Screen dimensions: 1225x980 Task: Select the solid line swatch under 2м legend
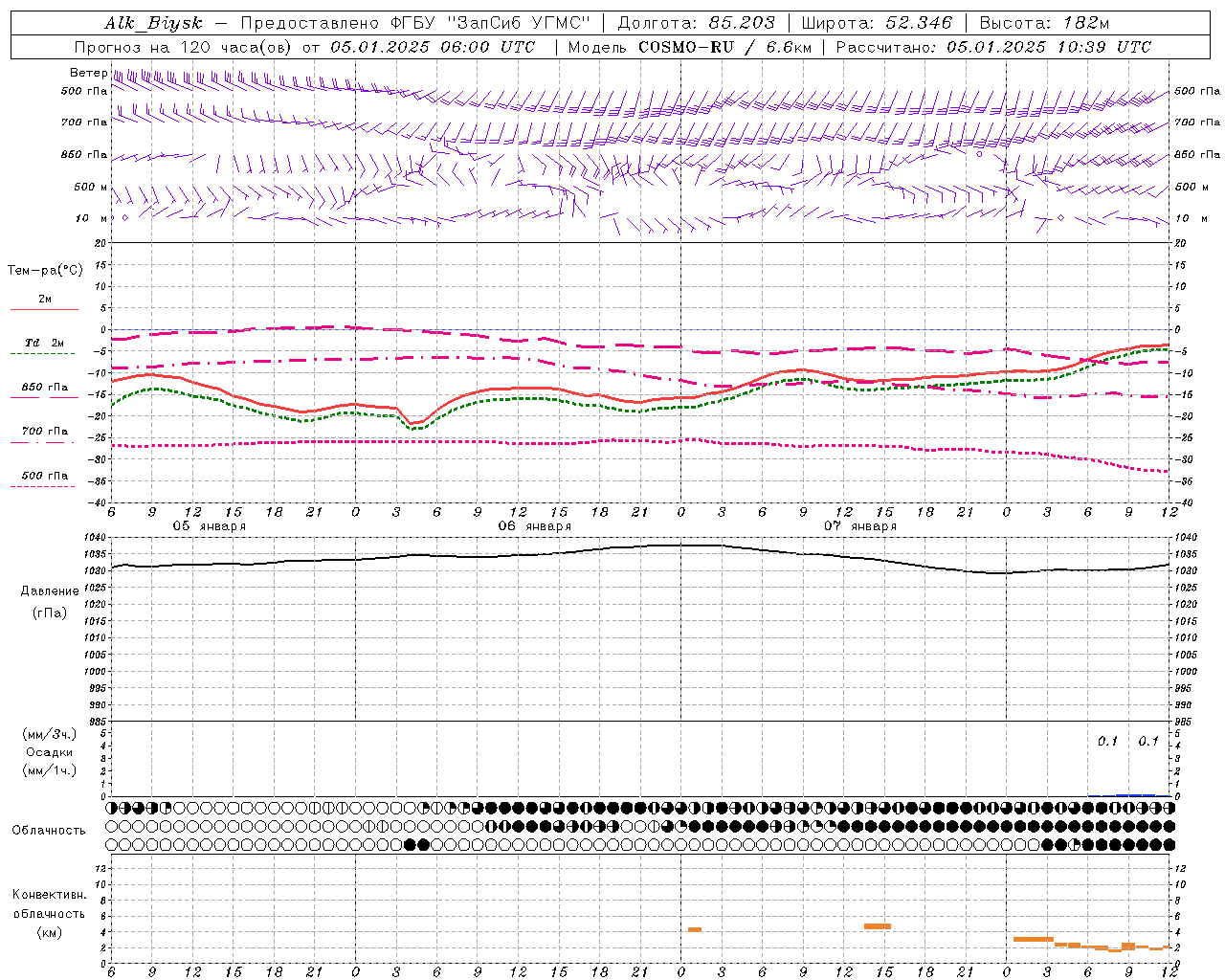pos(44,309)
